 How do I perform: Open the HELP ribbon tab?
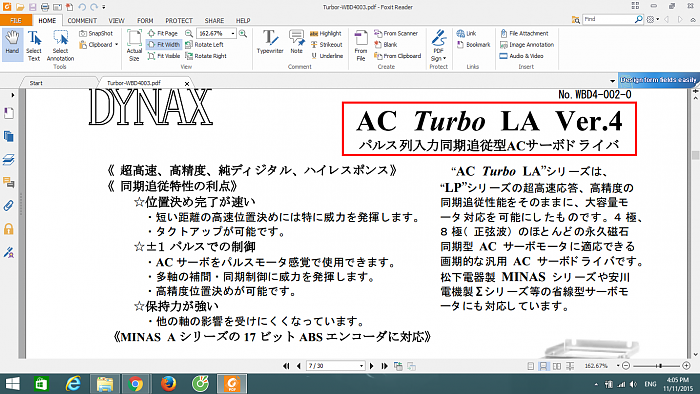243,21
